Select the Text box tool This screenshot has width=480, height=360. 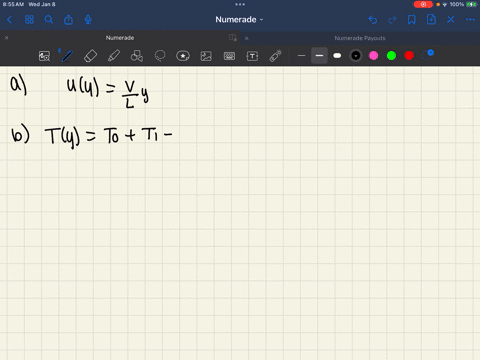(252, 56)
